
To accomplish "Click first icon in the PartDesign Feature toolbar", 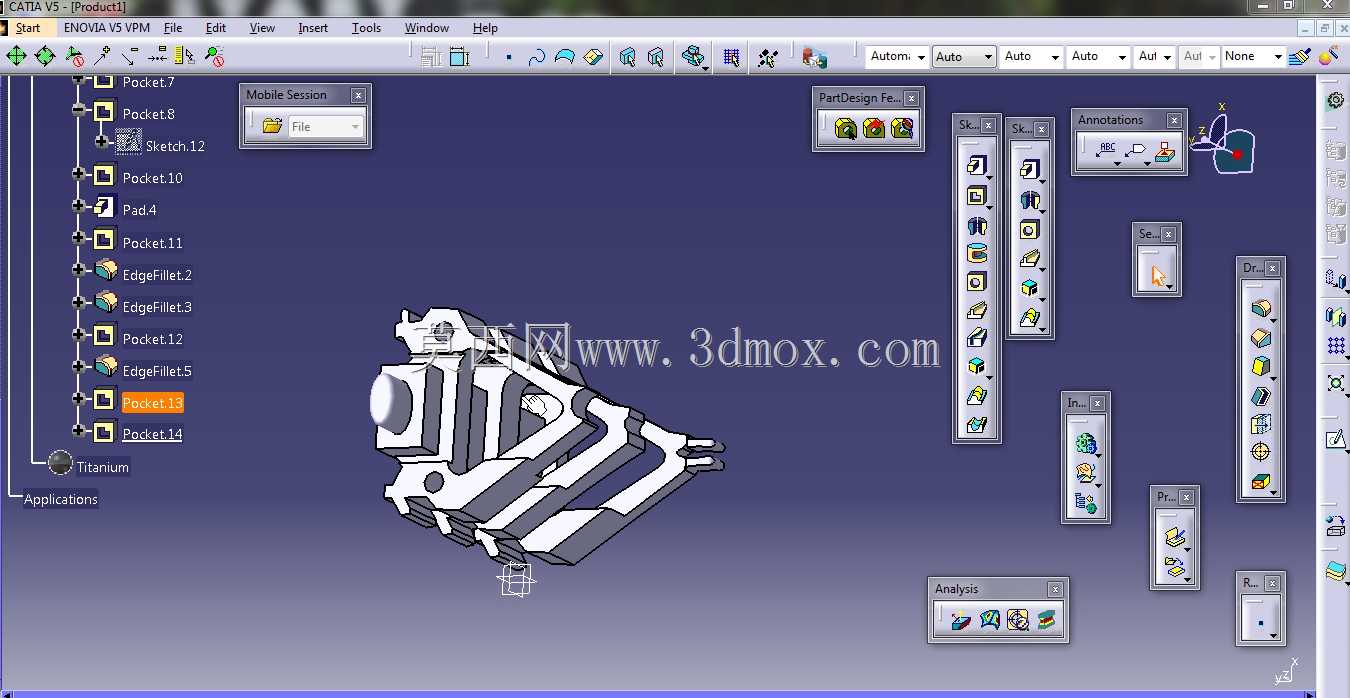I will click(x=846, y=128).
